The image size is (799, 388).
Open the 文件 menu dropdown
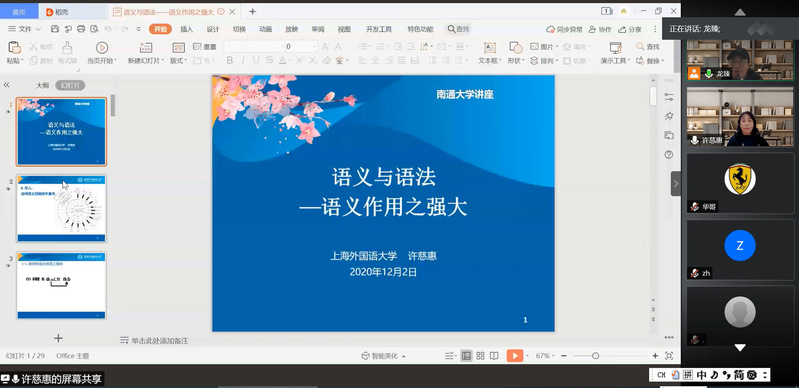coord(24,29)
